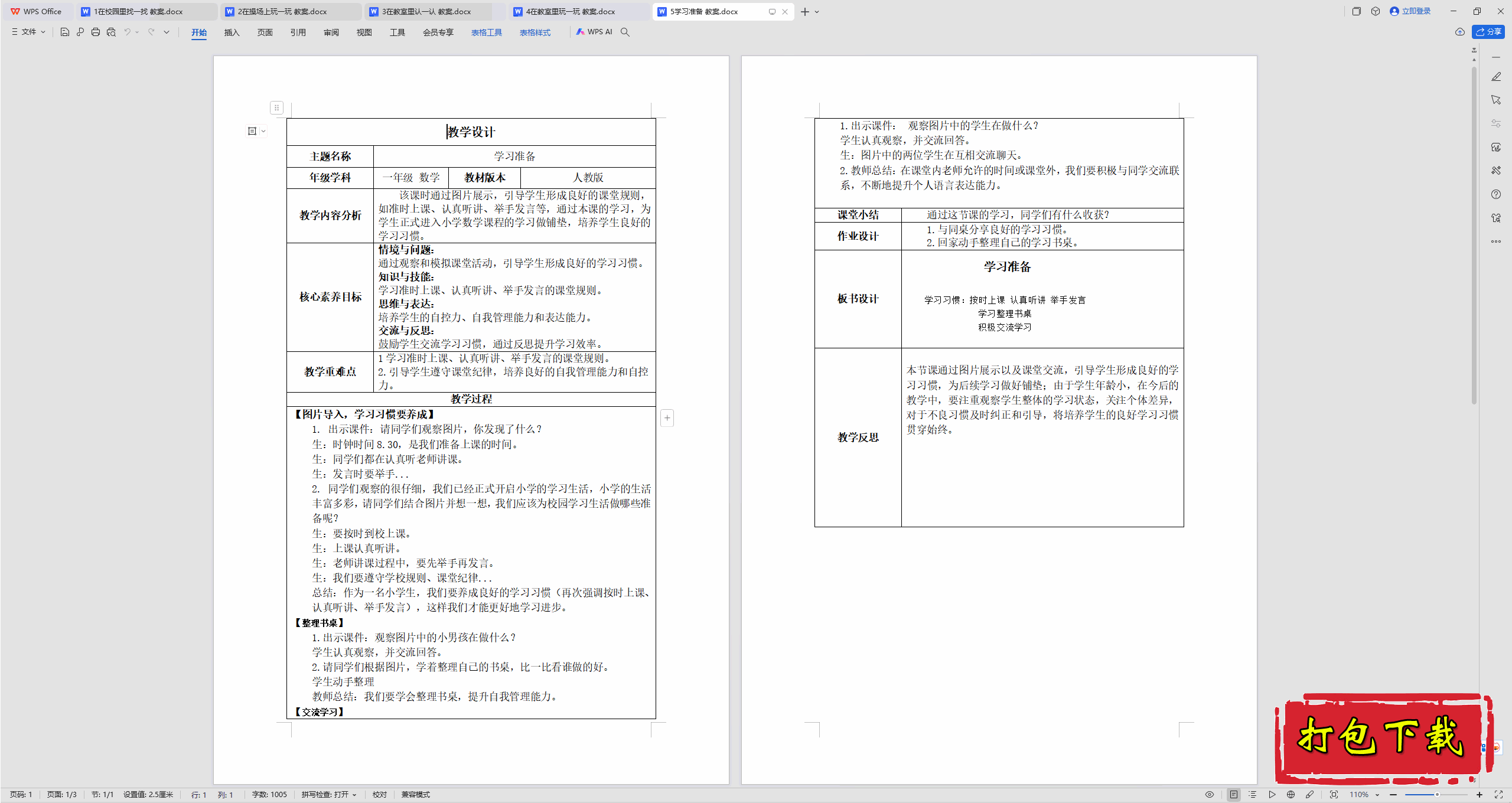
Task: Open Print Preview icon
Action: [111, 32]
